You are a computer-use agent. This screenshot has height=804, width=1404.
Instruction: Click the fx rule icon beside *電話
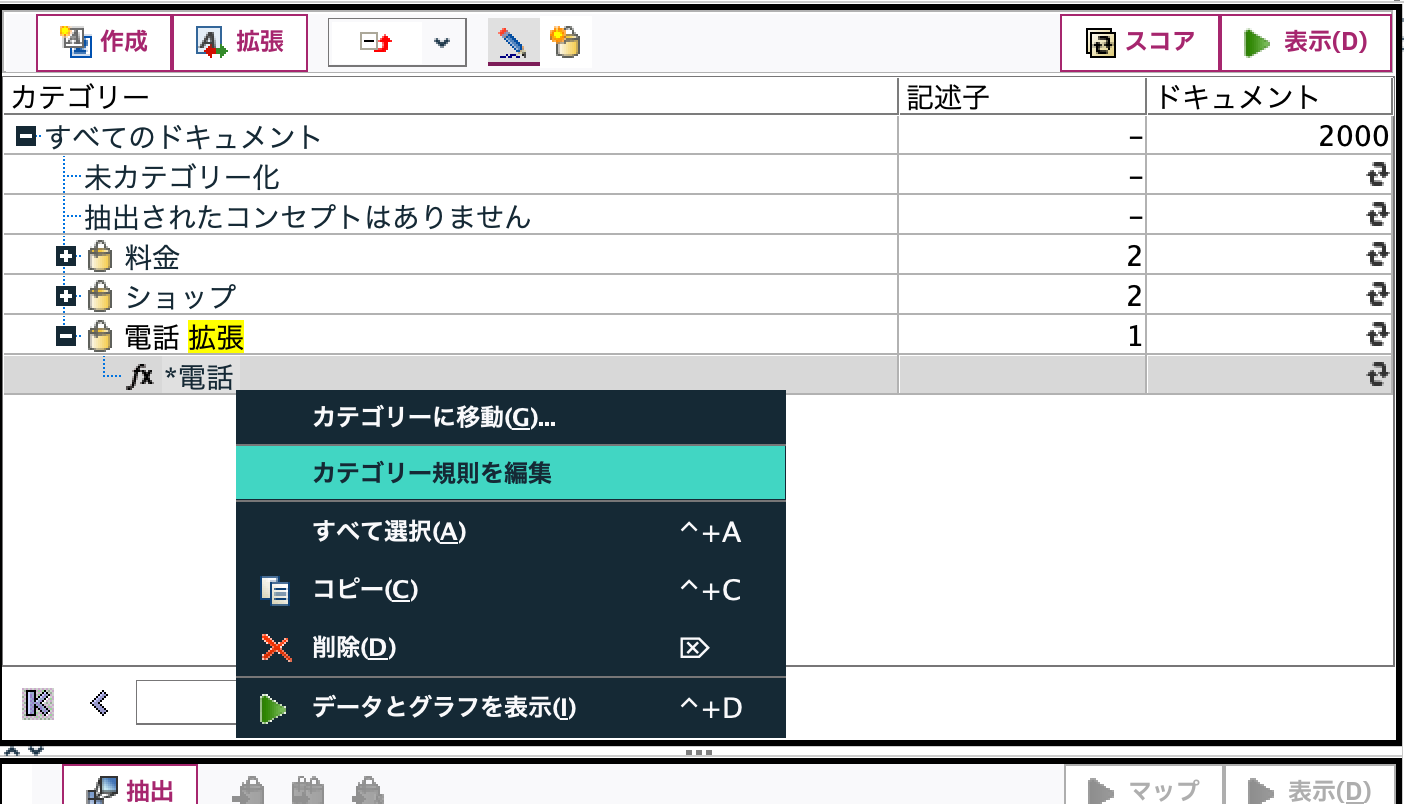click(x=140, y=377)
